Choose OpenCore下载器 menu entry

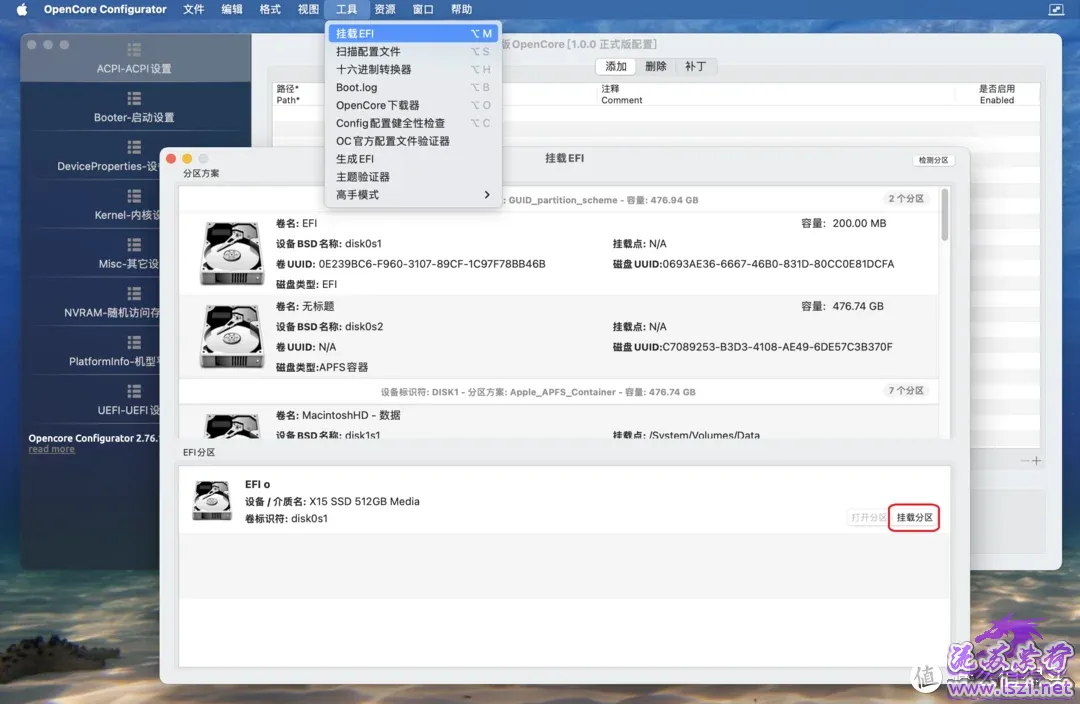click(413, 105)
